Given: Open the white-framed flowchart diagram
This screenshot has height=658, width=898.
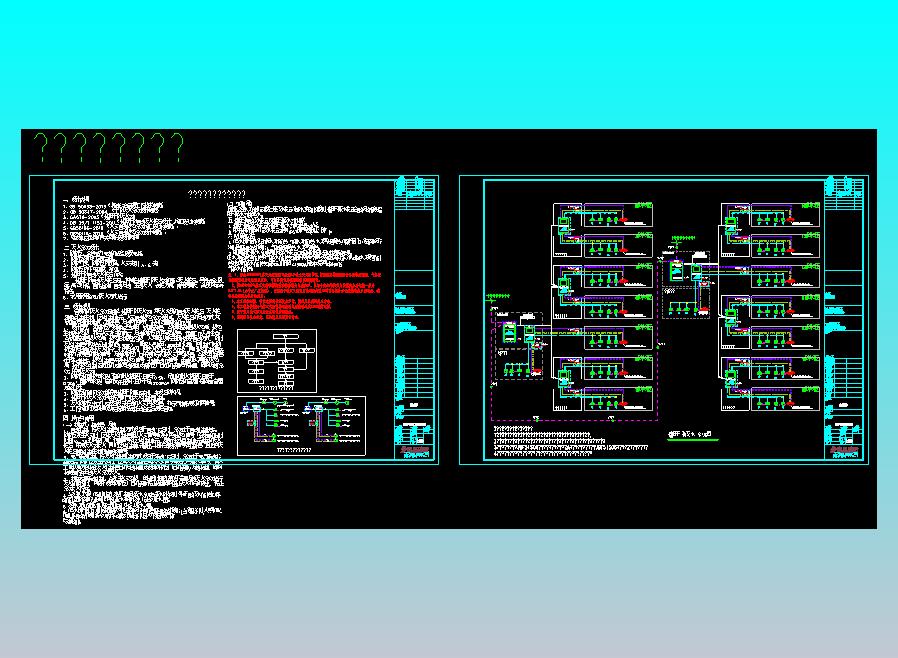Looking at the screenshot, I should (277, 361).
